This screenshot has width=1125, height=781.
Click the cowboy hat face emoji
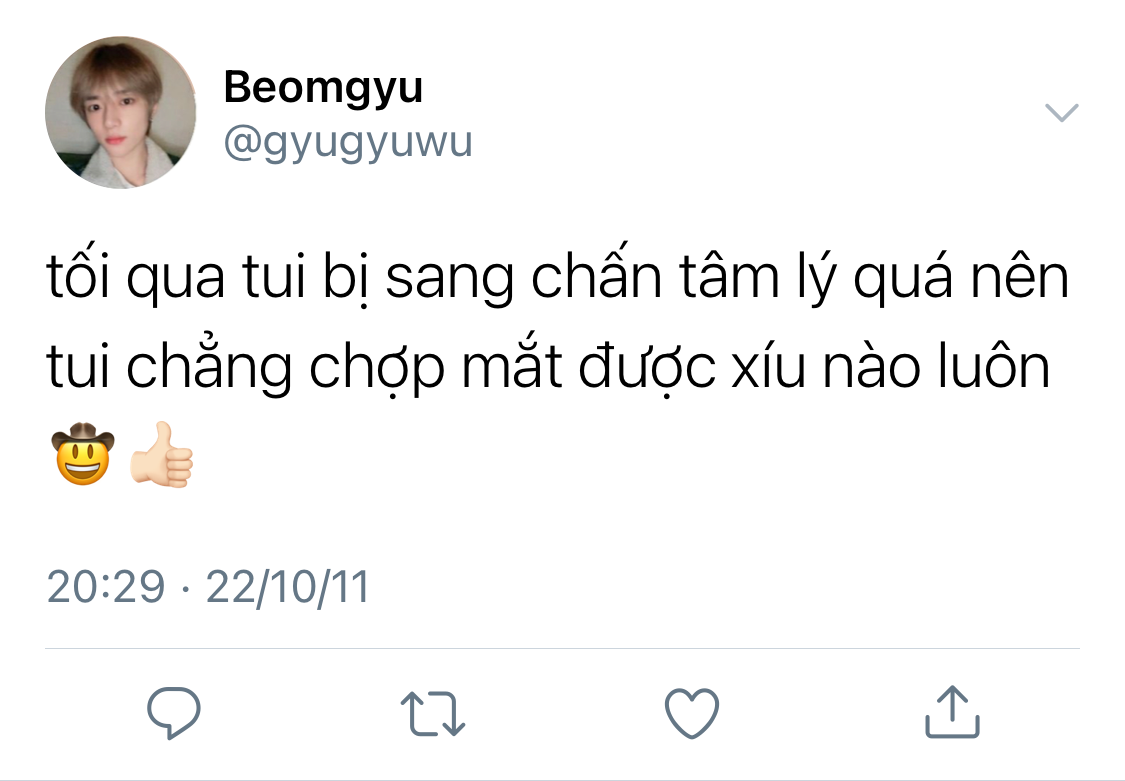point(83,454)
